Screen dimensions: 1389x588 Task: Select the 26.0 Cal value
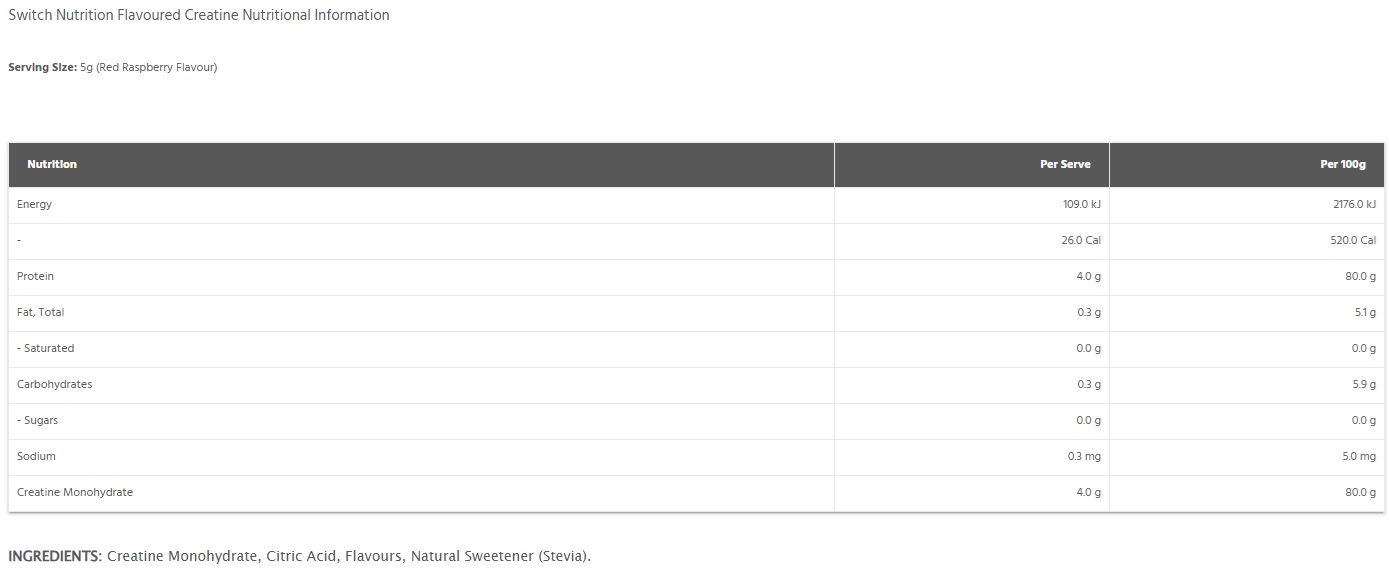[1081, 240]
